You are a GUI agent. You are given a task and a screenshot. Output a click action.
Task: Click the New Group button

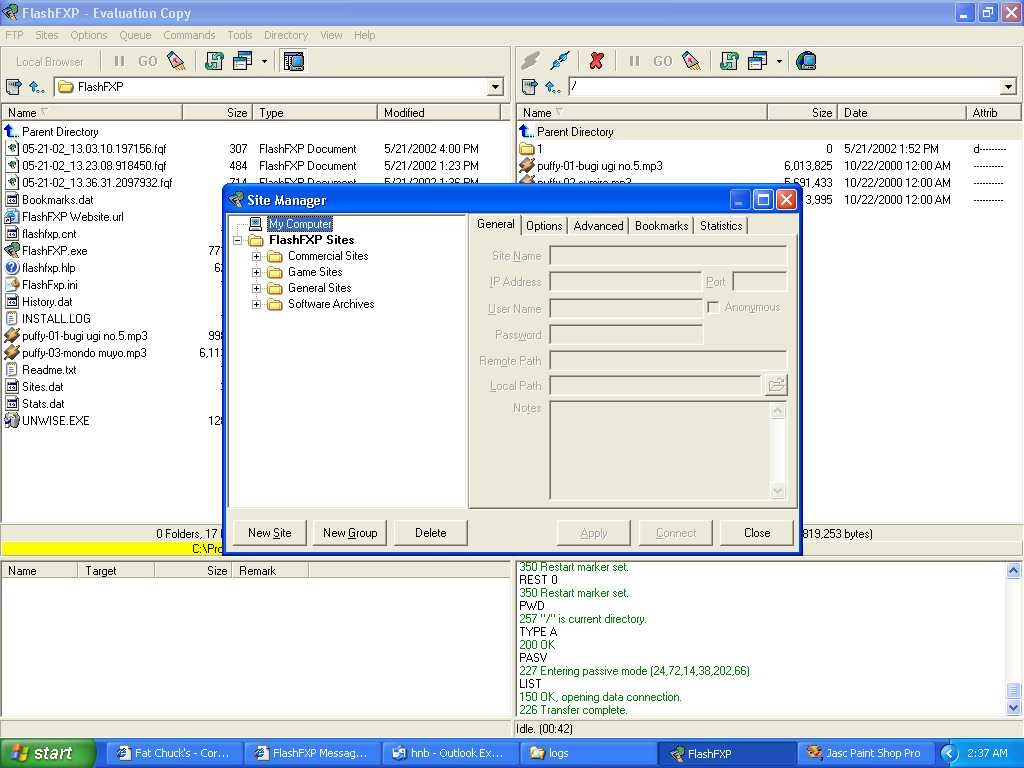(x=350, y=533)
